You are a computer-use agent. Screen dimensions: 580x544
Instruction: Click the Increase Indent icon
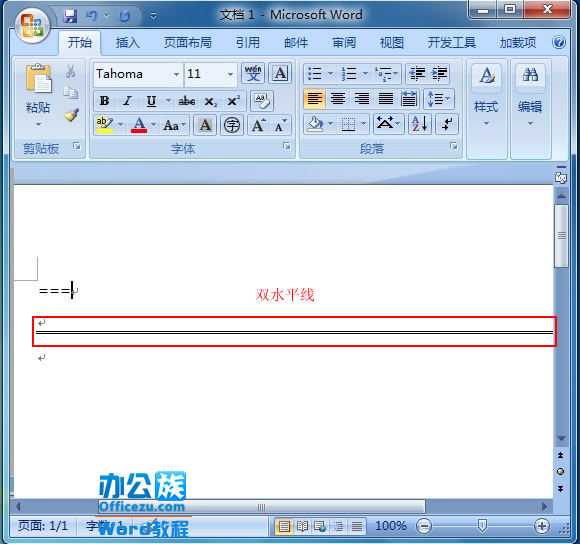[x=439, y=74]
